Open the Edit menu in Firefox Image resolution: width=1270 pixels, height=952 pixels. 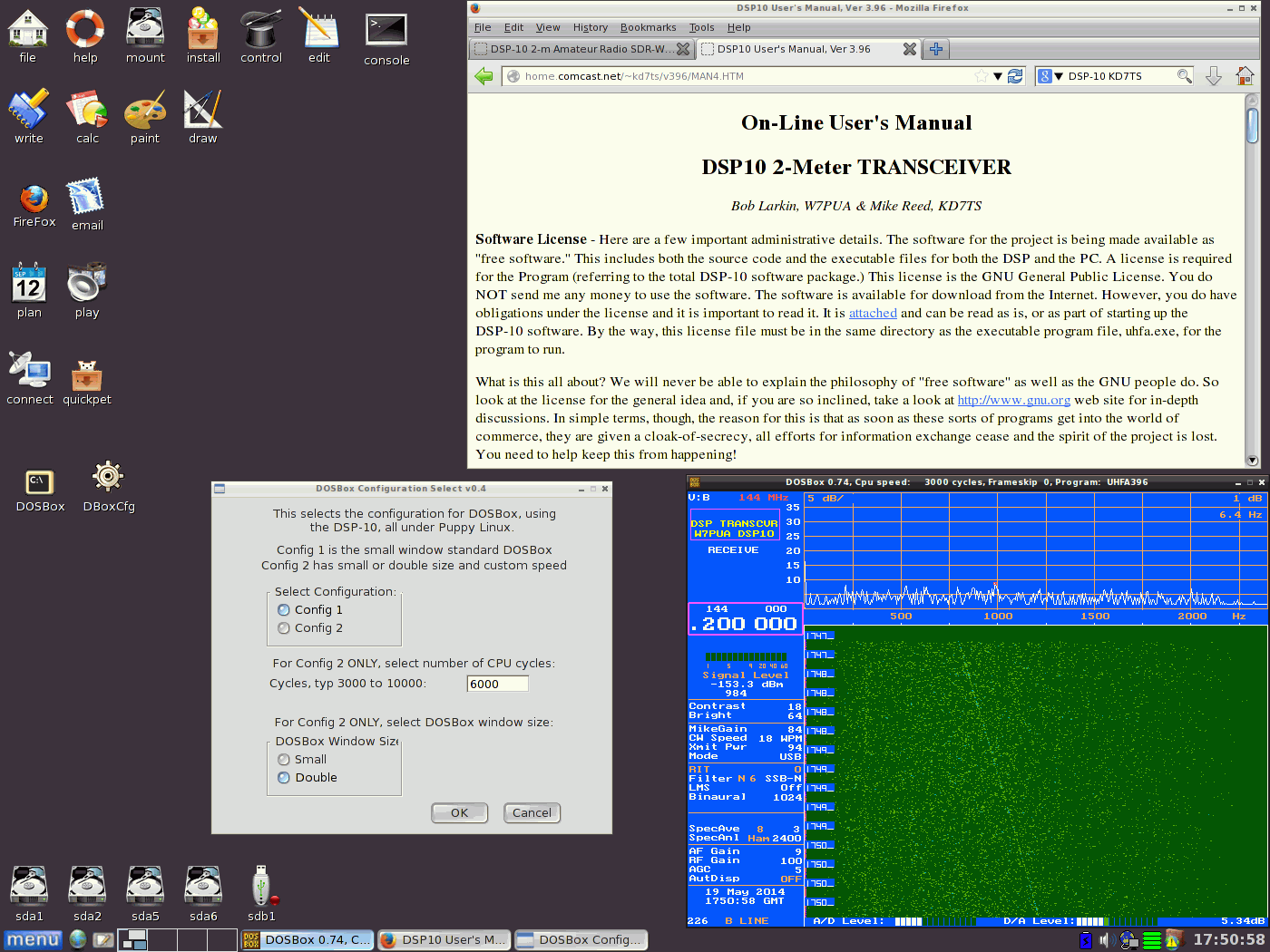(x=513, y=27)
